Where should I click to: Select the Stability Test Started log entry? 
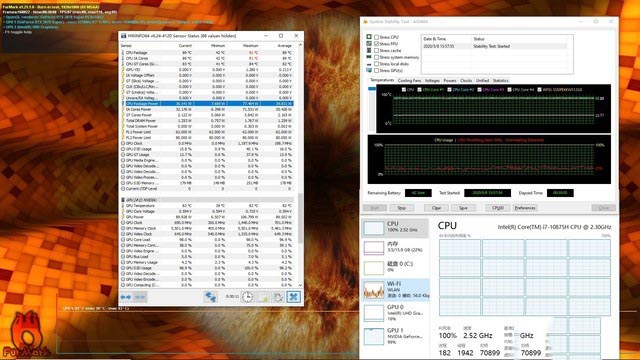coord(494,46)
